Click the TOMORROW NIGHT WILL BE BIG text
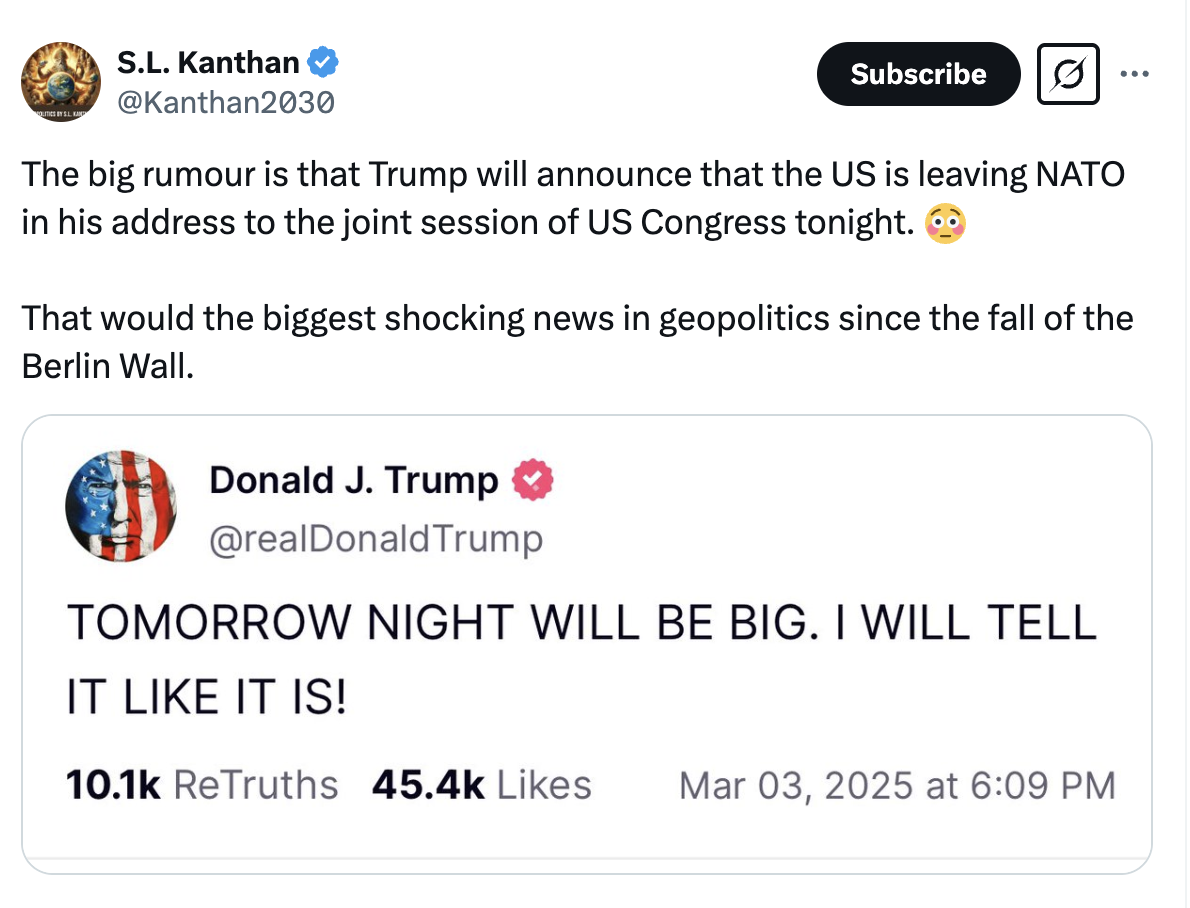The width and height of the screenshot is (1190, 908). (581, 623)
